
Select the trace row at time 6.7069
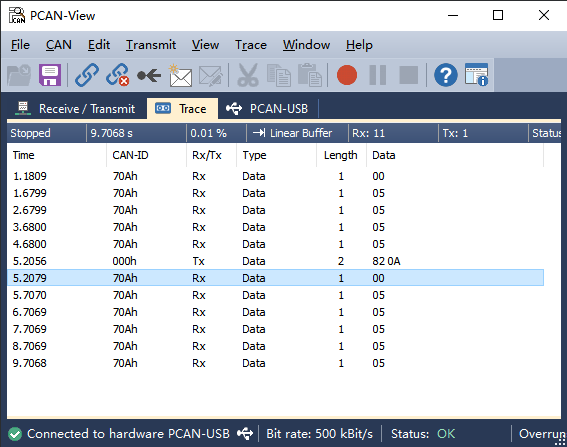[x=275, y=312]
